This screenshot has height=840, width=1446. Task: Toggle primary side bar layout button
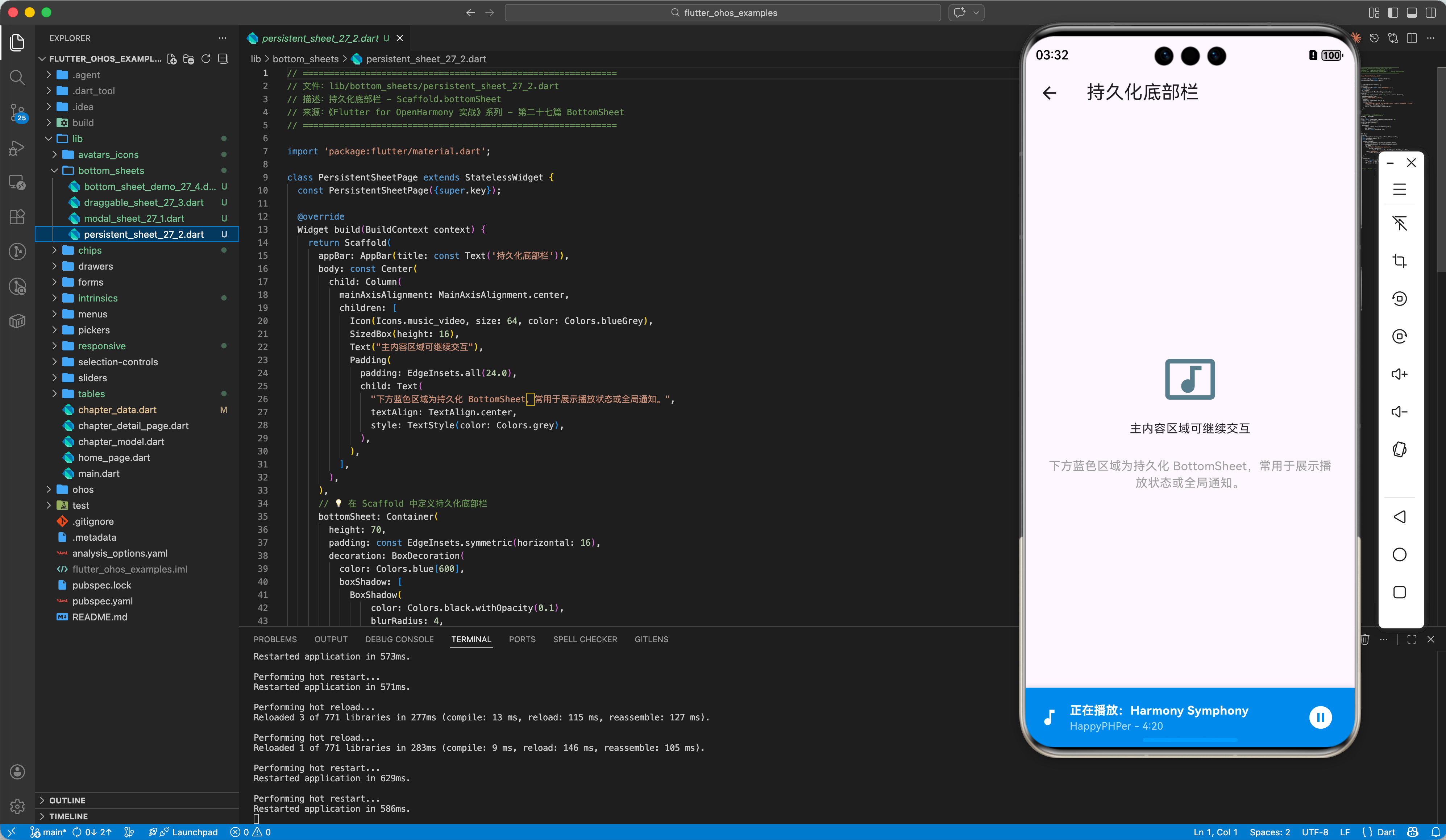click(1393, 13)
